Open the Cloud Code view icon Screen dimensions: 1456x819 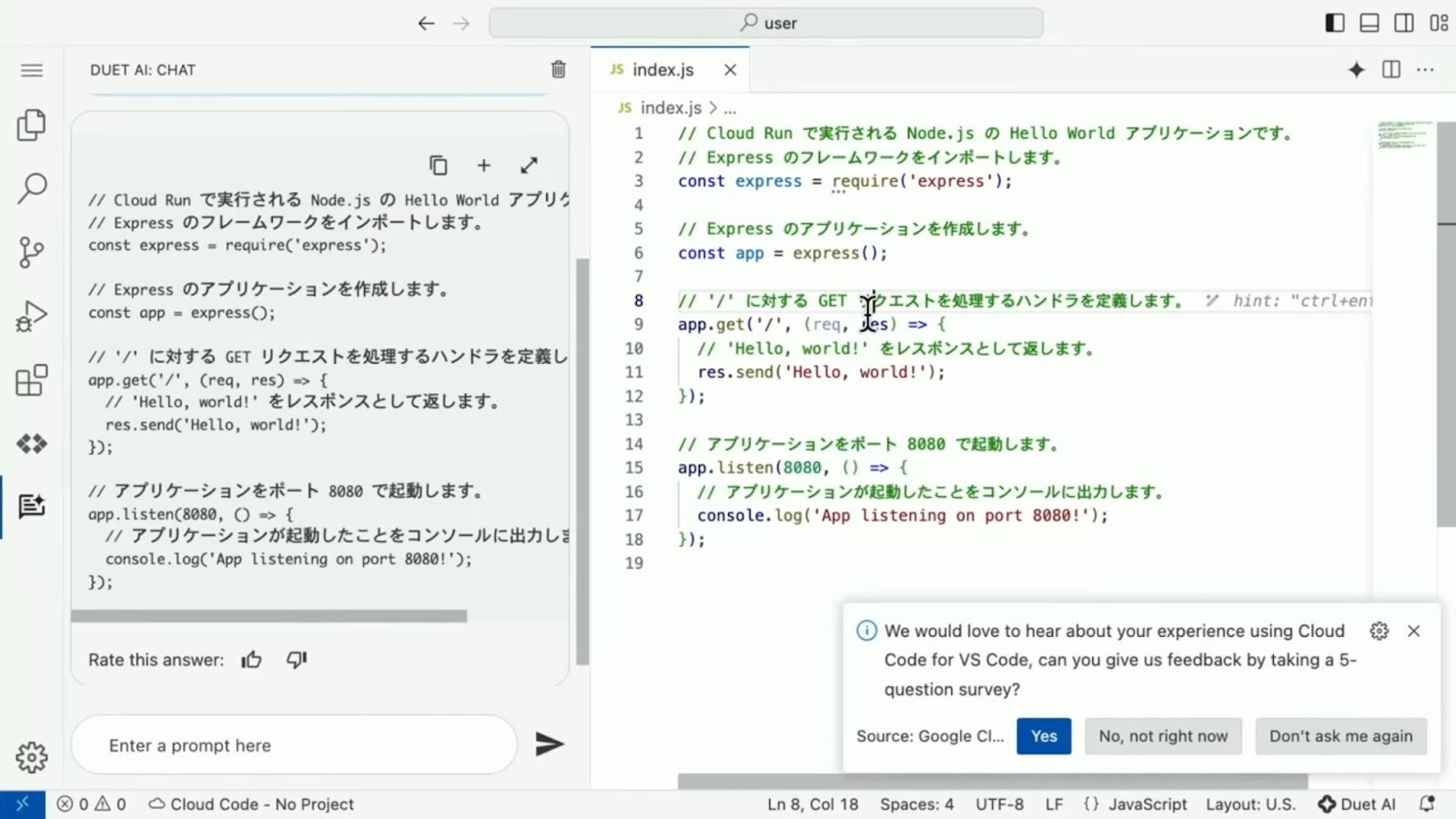coord(32,443)
